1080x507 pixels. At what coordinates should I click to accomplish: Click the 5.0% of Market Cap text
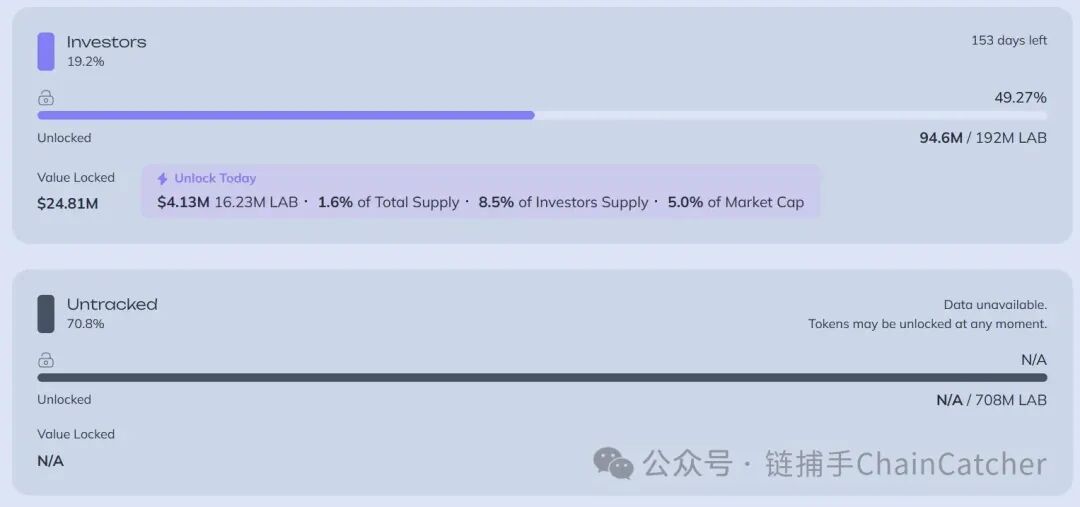click(x=736, y=203)
